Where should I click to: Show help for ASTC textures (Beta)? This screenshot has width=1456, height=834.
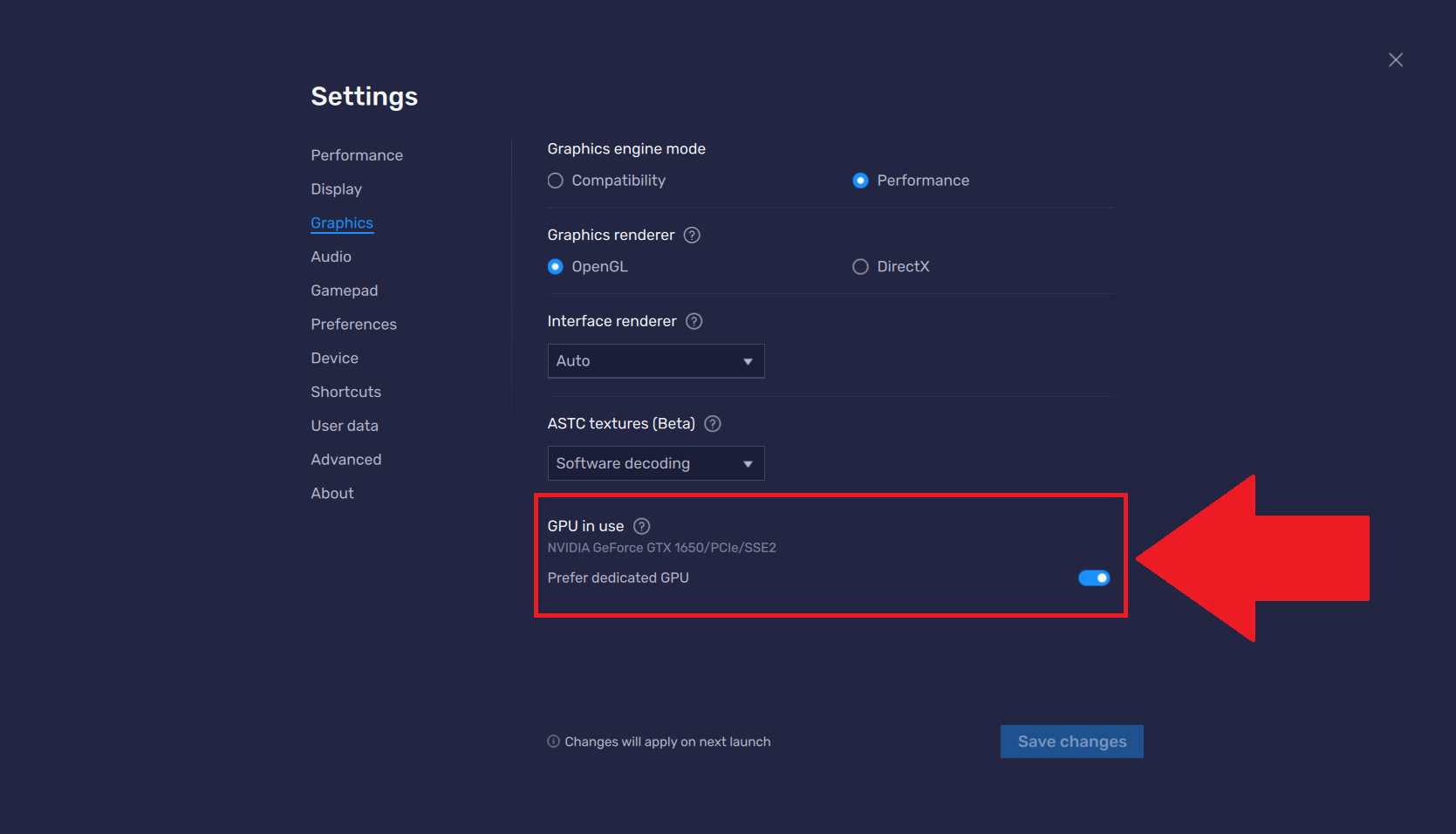[x=713, y=424]
